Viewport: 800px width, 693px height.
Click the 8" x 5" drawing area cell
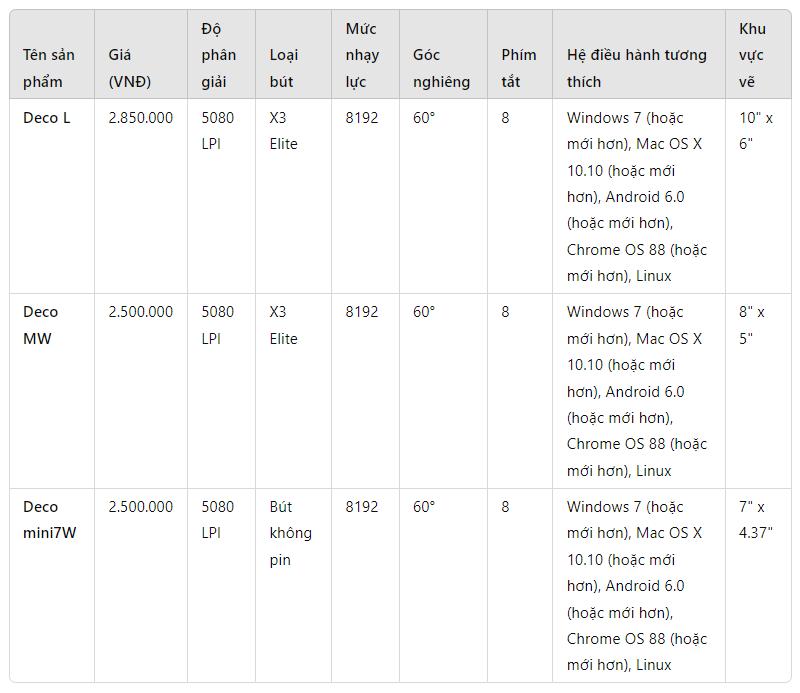pos(752,325)
